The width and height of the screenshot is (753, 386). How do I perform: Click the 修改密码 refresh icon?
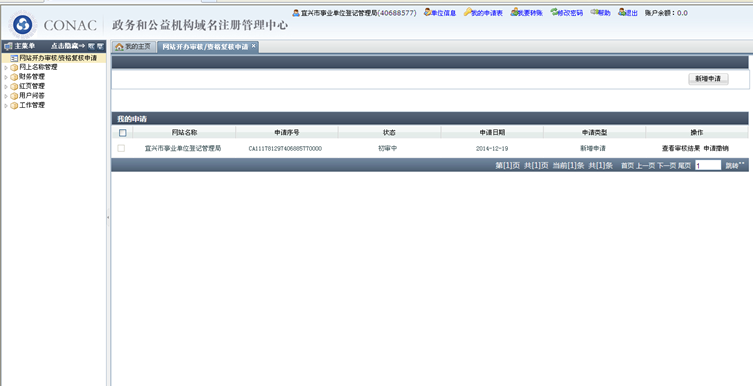554,12
